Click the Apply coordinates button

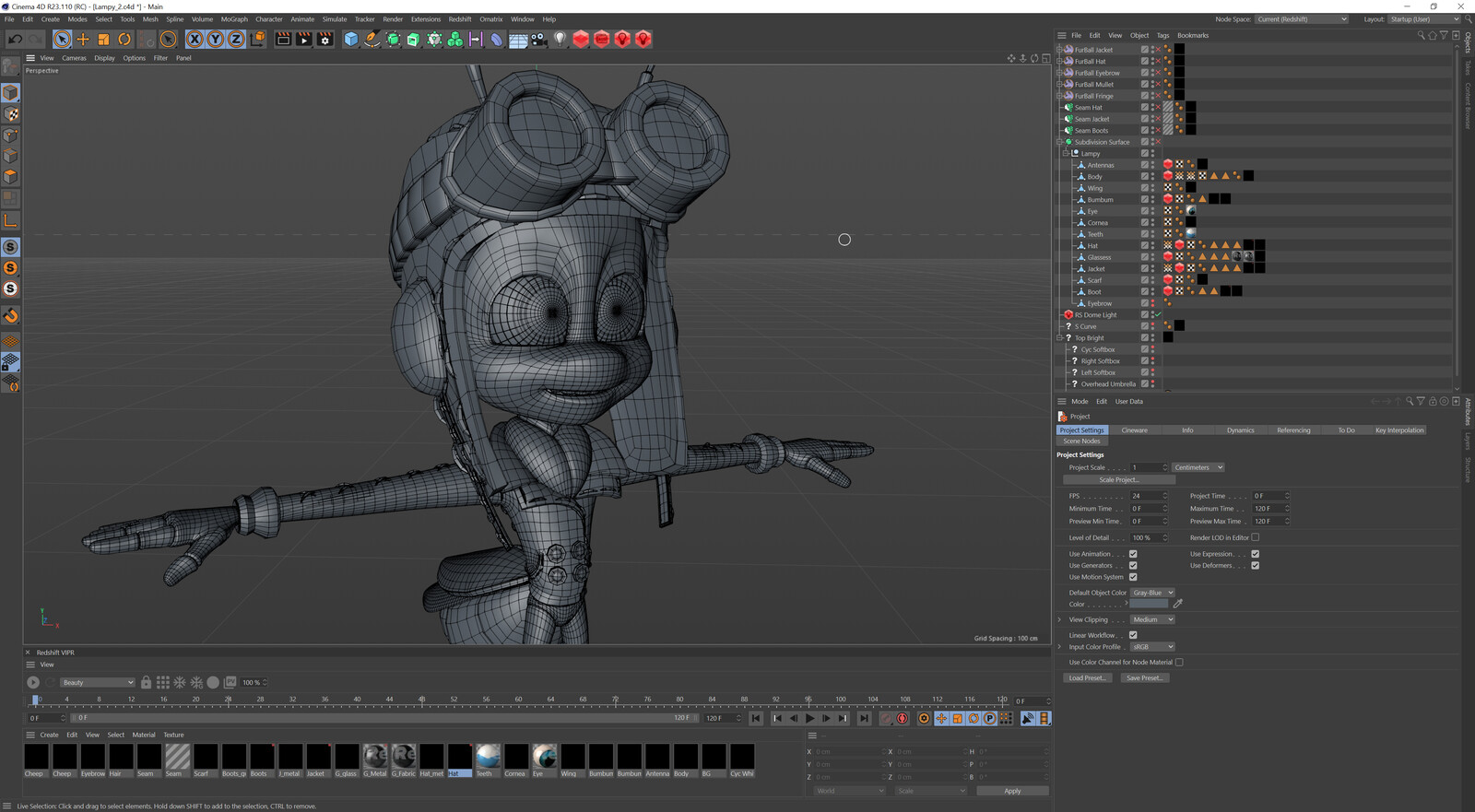pyautogui.click(x=1012, y=791)
